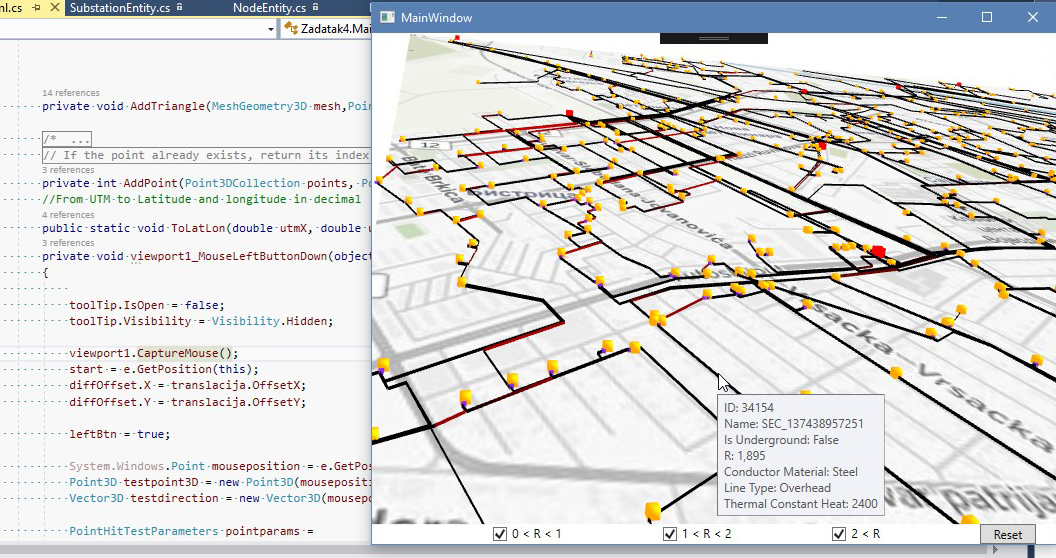Screen dimensions: 1056x558
Task: Click the large red substation marker on map
Action: pos(879,251)
